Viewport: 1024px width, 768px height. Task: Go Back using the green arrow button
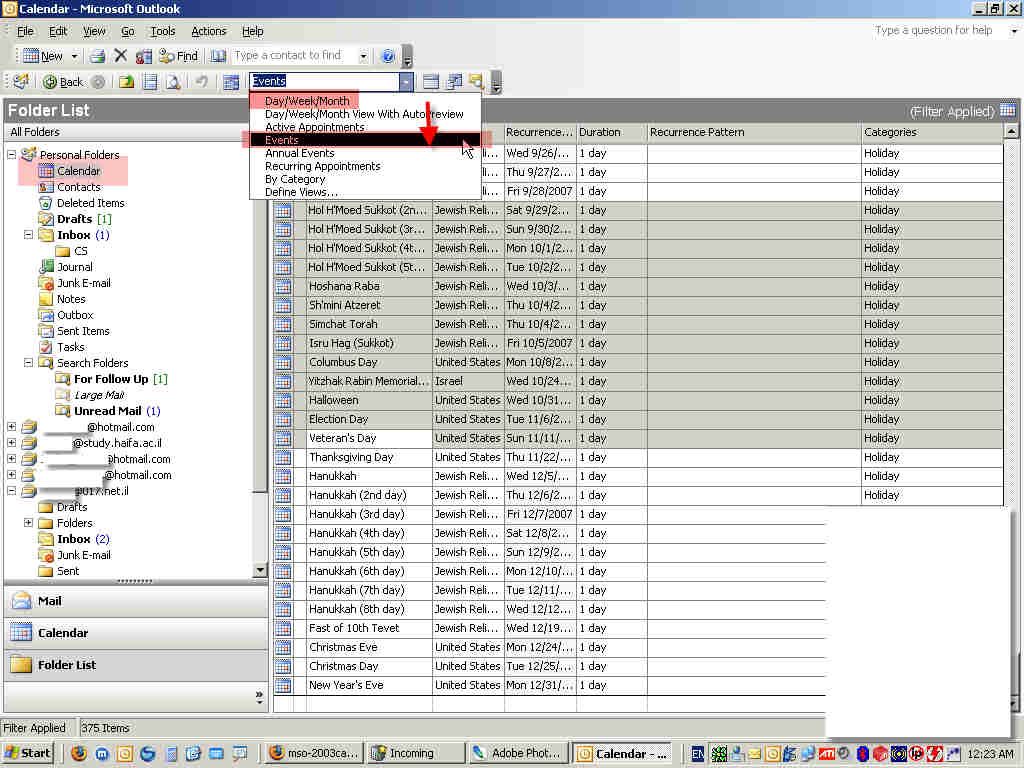point(63,82)
